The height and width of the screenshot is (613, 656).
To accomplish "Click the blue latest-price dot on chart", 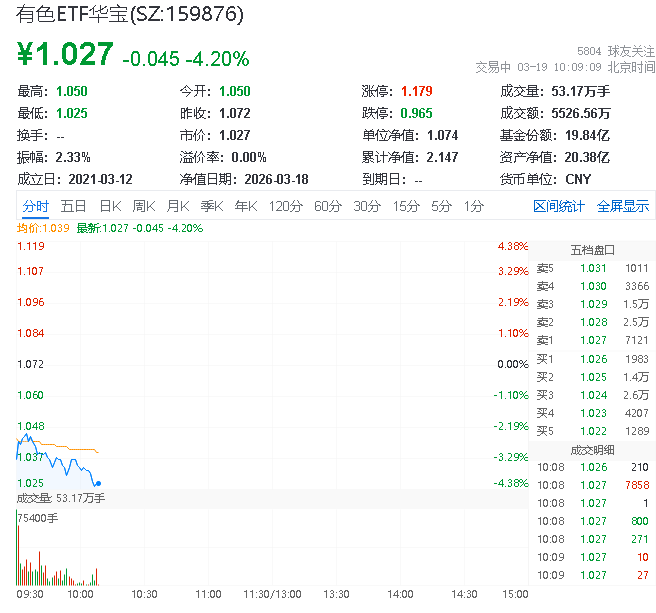I will pyautogui.click(x=98, y=483).
